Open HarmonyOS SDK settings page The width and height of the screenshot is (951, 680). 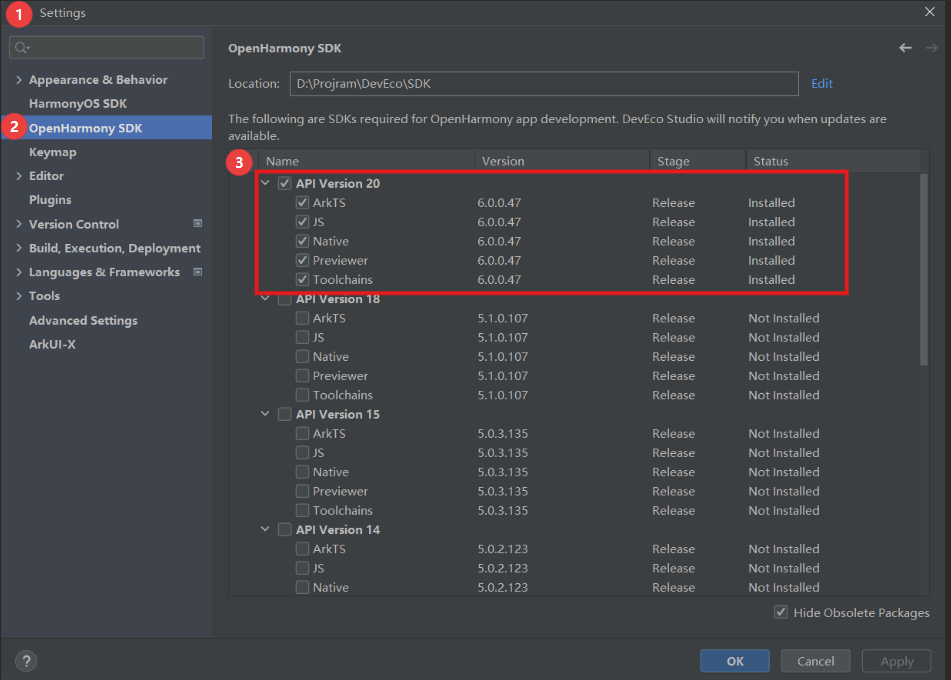(78, 104)
